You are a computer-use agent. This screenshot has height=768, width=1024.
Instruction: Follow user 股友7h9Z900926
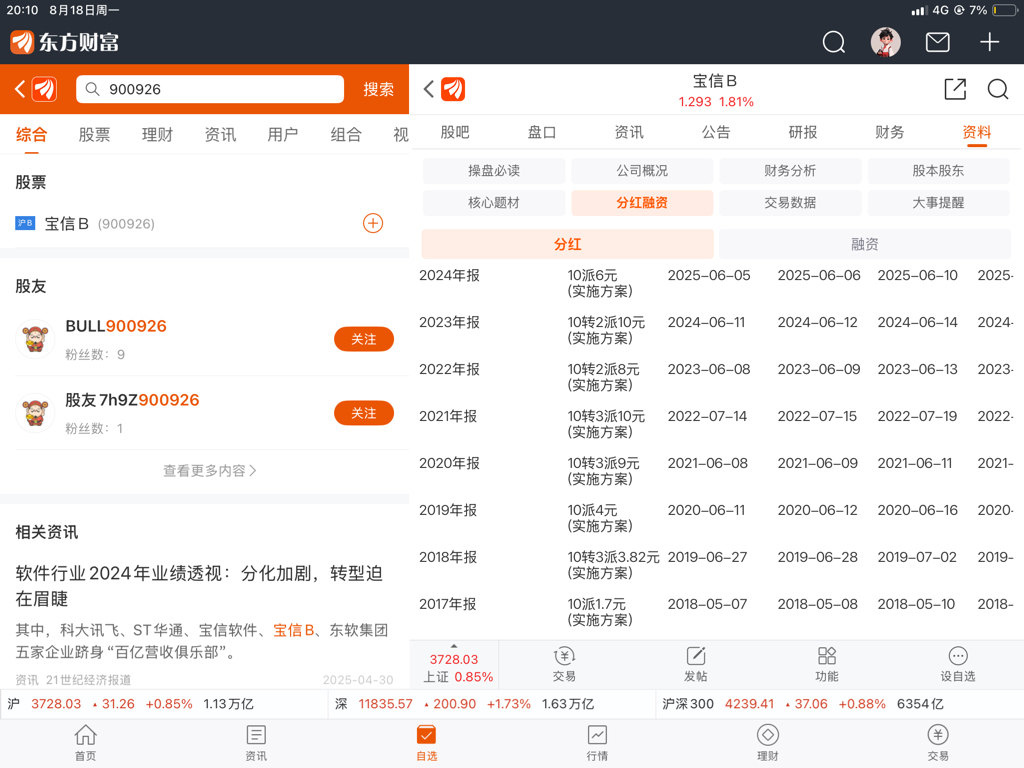pyautogui.click(x=364, y=413)
